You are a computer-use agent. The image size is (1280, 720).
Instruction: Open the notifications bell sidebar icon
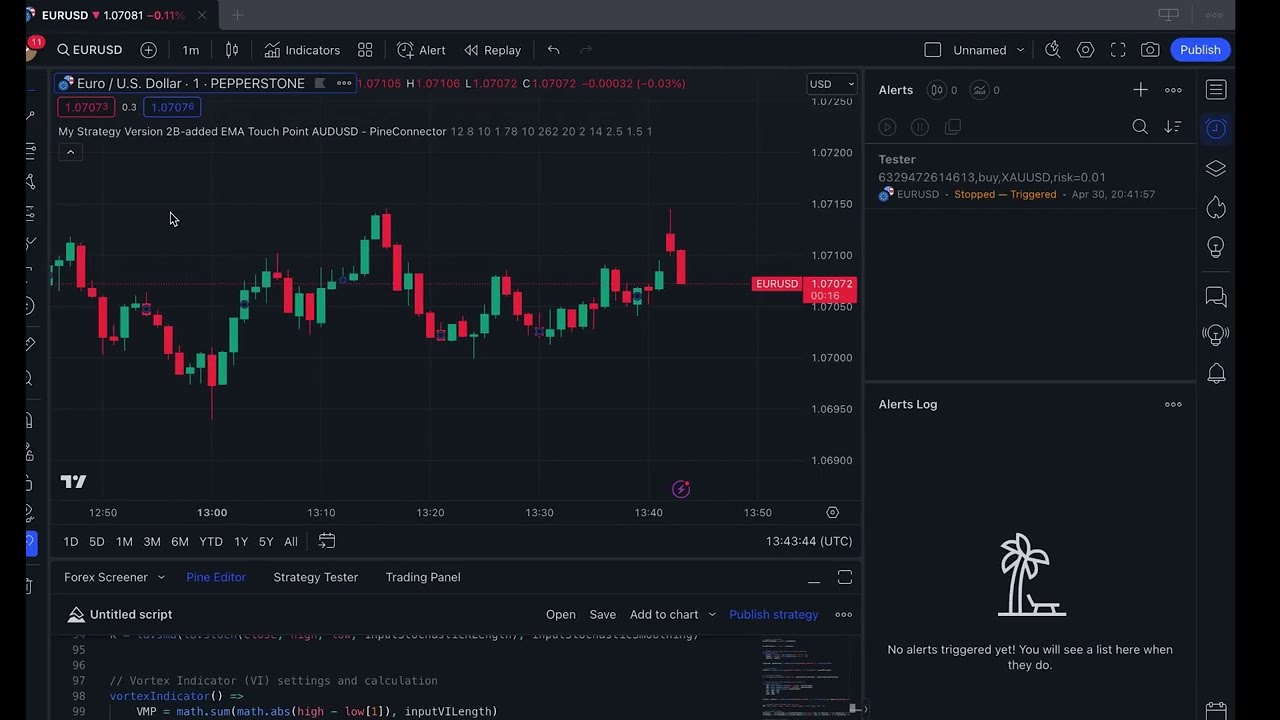(x=1216, y=374)
